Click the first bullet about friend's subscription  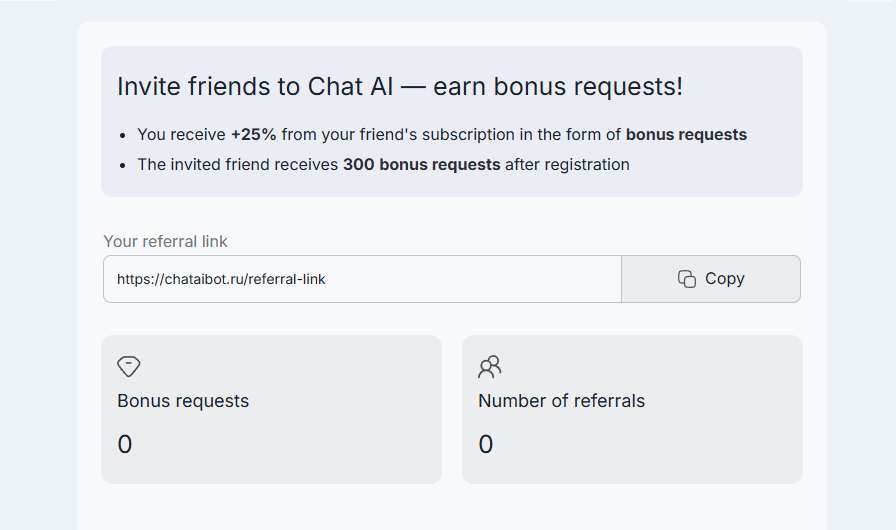click(x=440, y=135)
